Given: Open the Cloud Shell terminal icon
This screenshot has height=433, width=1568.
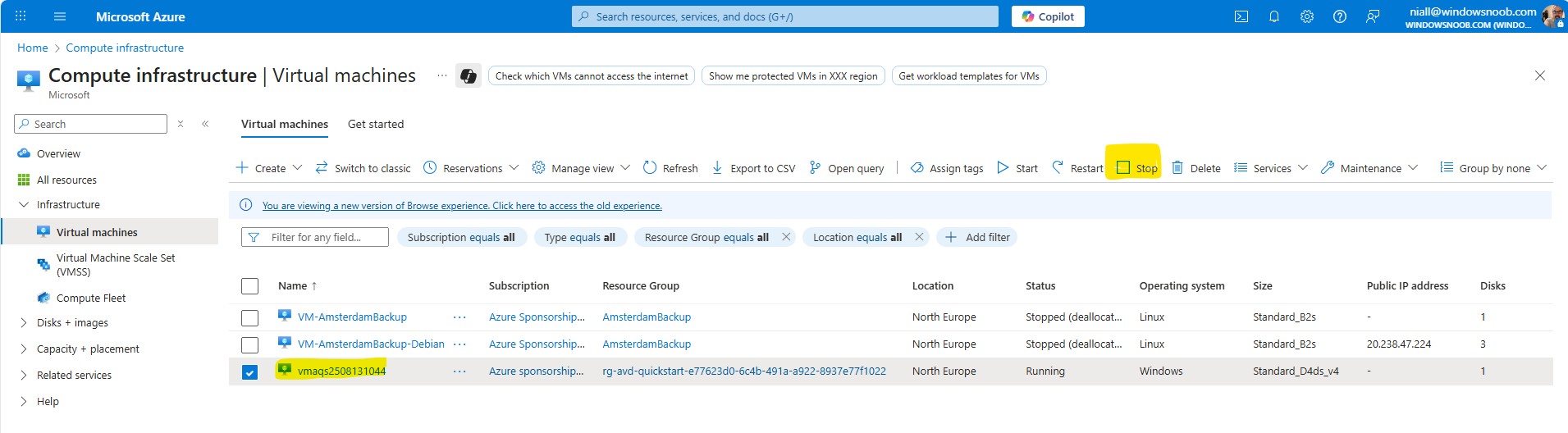Looking at the screenshot, I should [1241, 16].
